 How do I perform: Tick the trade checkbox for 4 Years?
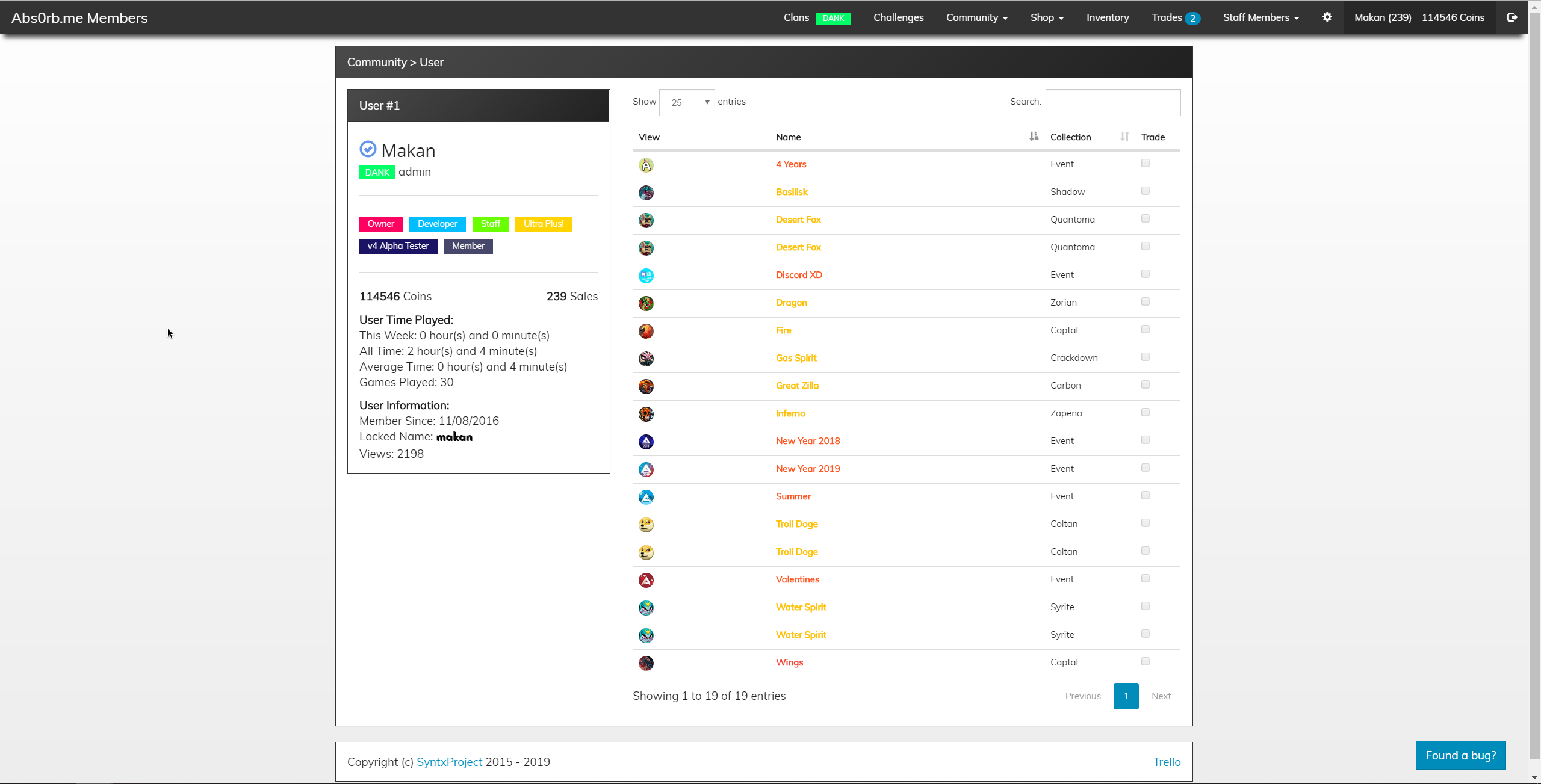(x=1146, y=163)
